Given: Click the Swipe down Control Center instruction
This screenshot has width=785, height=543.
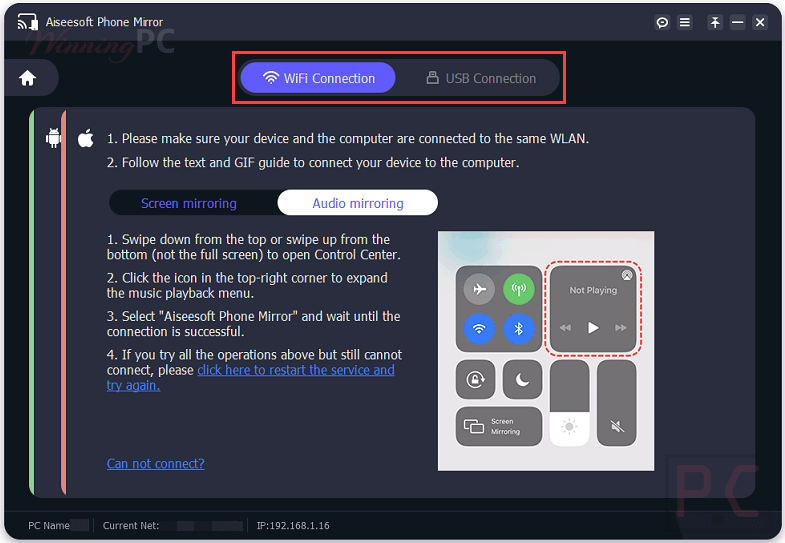Looking at the screenshot, I should tap(253, 247).
